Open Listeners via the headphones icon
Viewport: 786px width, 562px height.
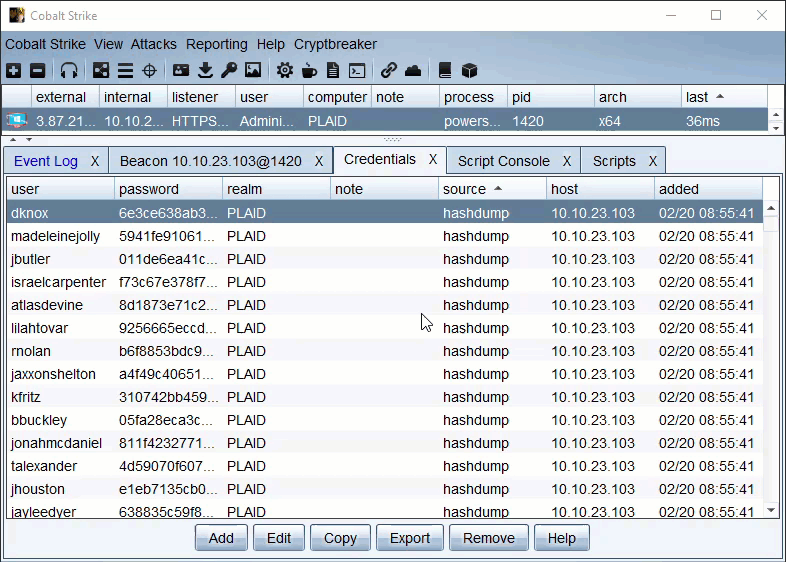pos(69,71)
